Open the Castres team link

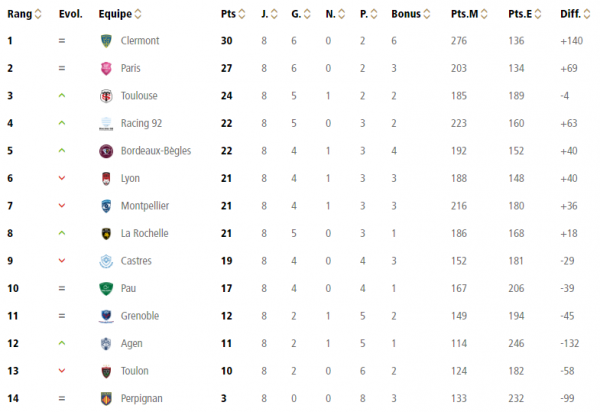(138, 261)
